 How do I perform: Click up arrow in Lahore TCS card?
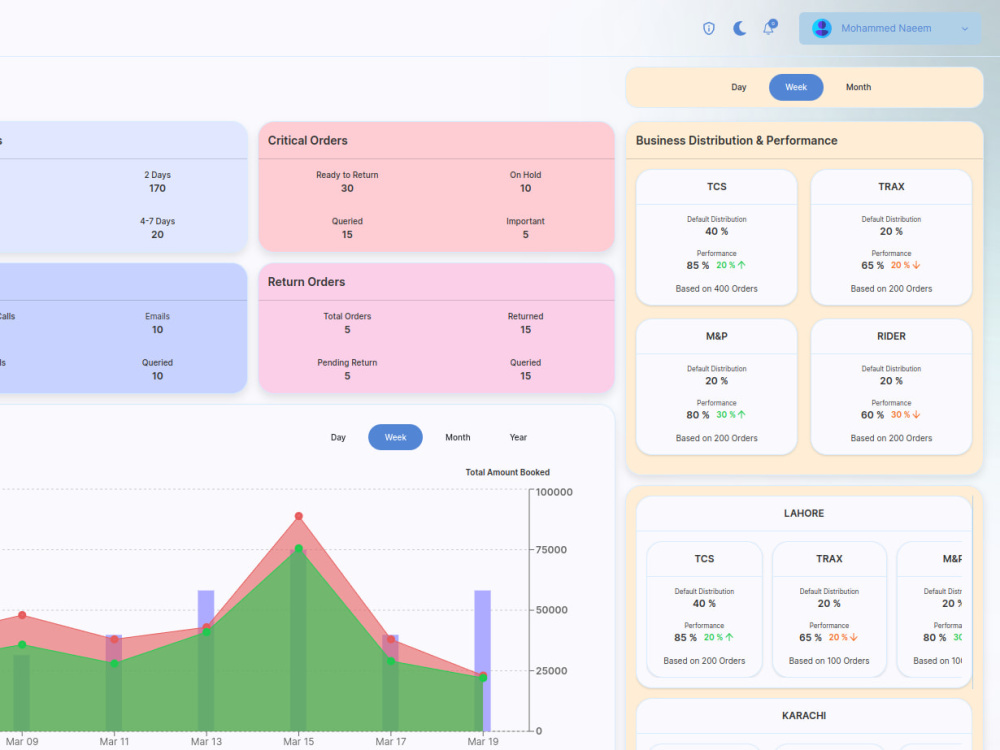tap(729, 637)
